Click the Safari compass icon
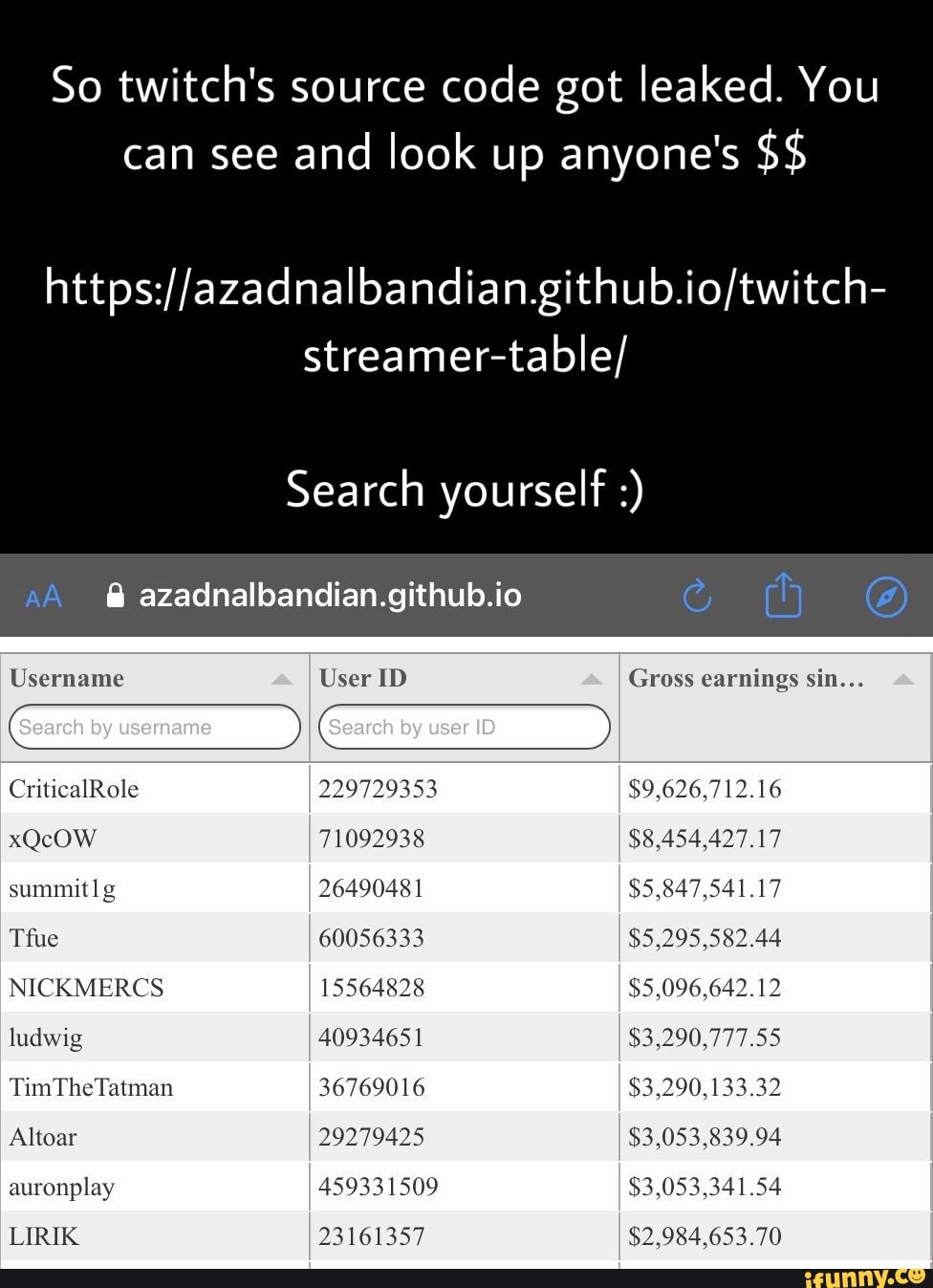The height and width of the screenshot is (1288, 933). 885,595
